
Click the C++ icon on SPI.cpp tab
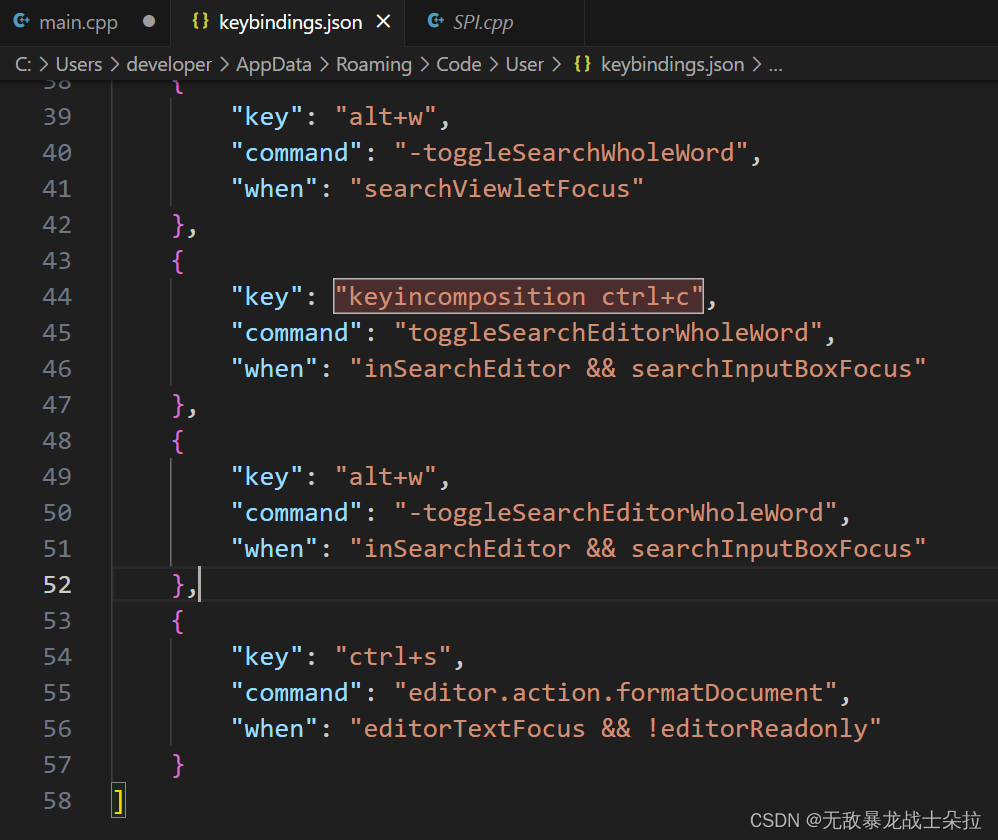coord(435,21)
